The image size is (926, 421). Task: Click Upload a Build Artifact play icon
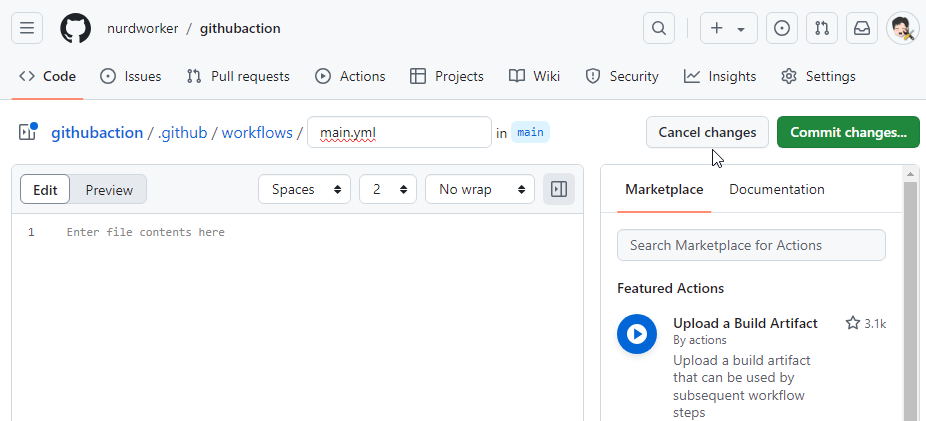[x=637, y=334]
